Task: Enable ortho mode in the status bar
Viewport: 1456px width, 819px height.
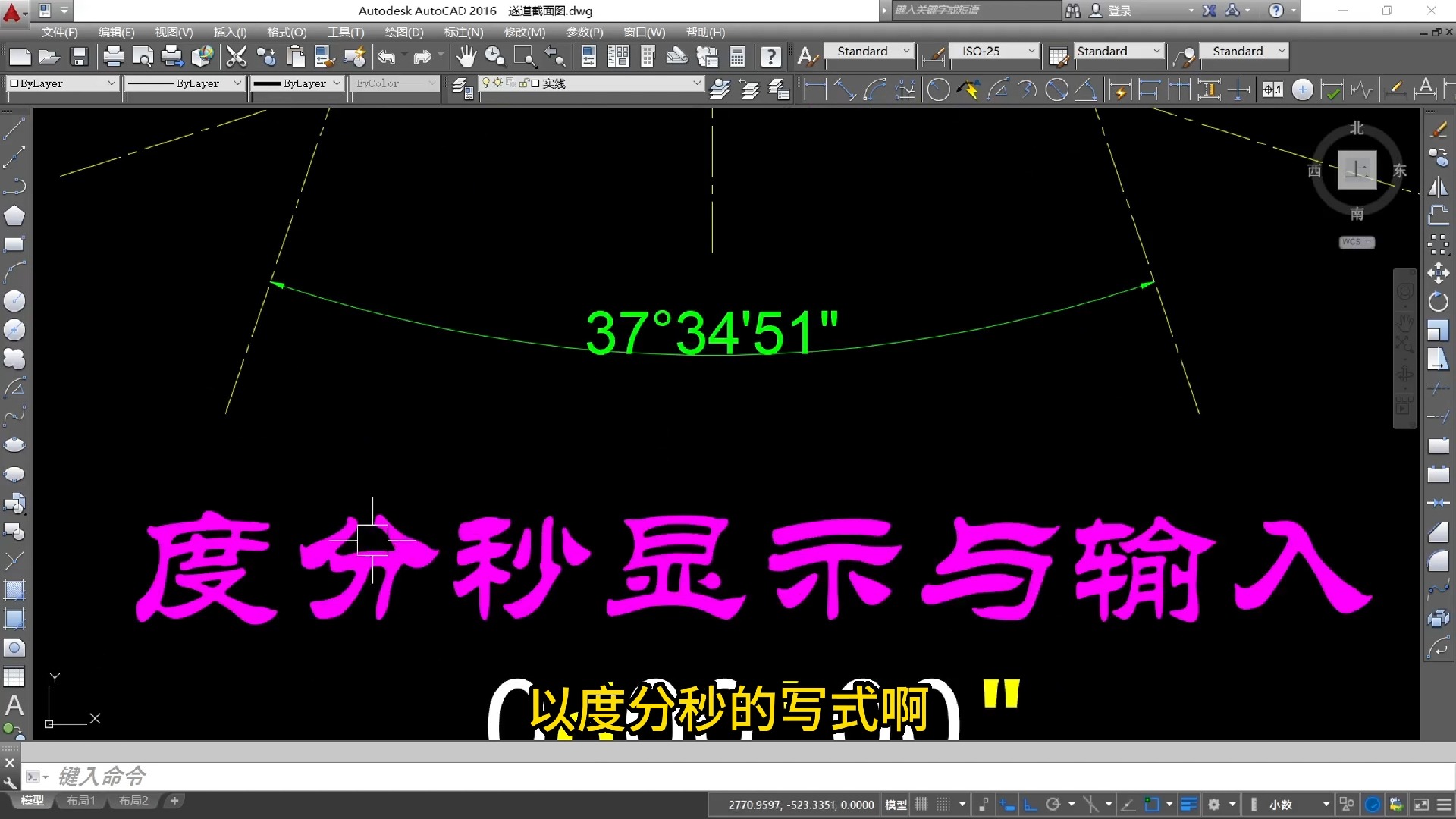Action: (x=1028, y=804)
